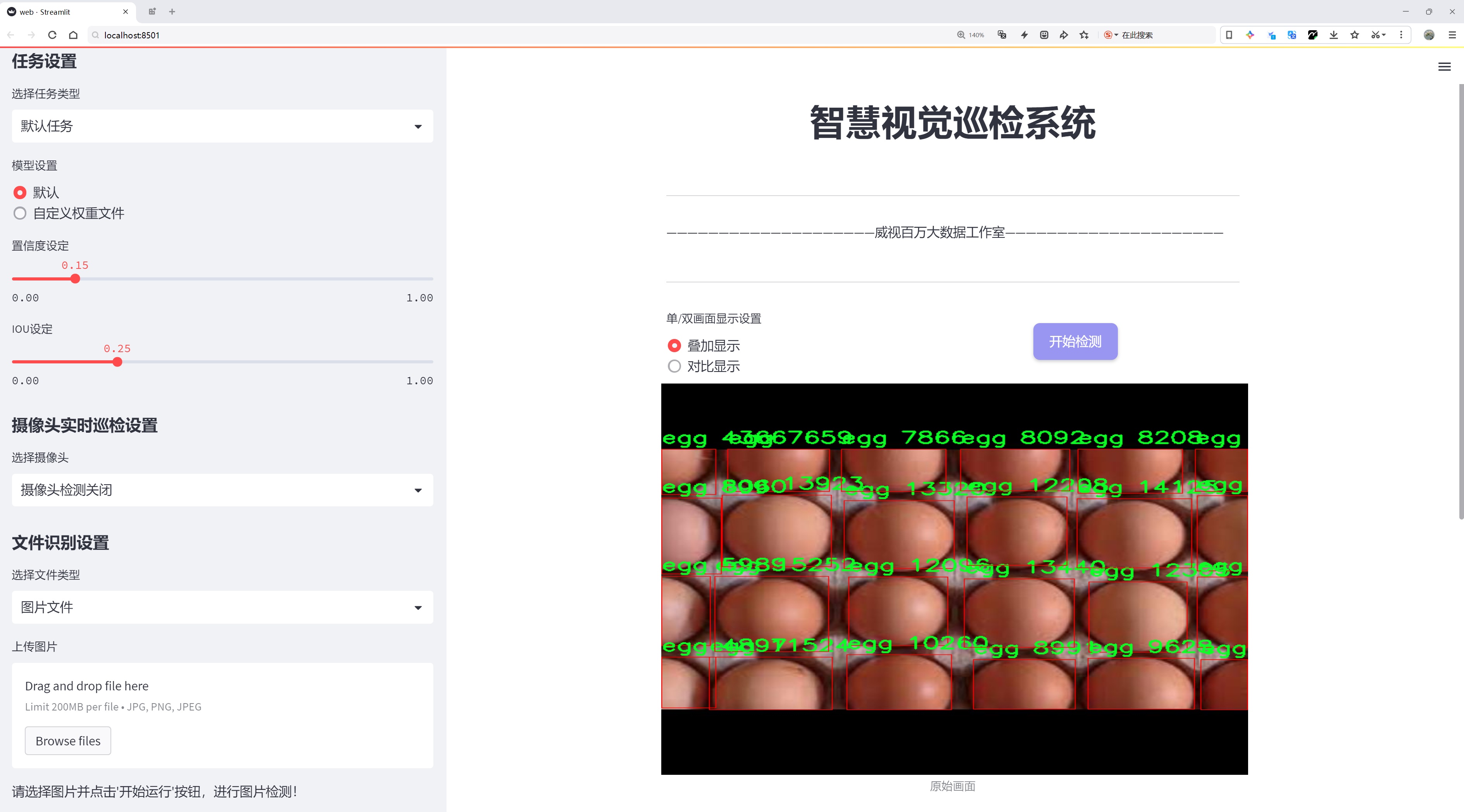Adjust the 置信度 confidence slider handle

coord(75,279)
